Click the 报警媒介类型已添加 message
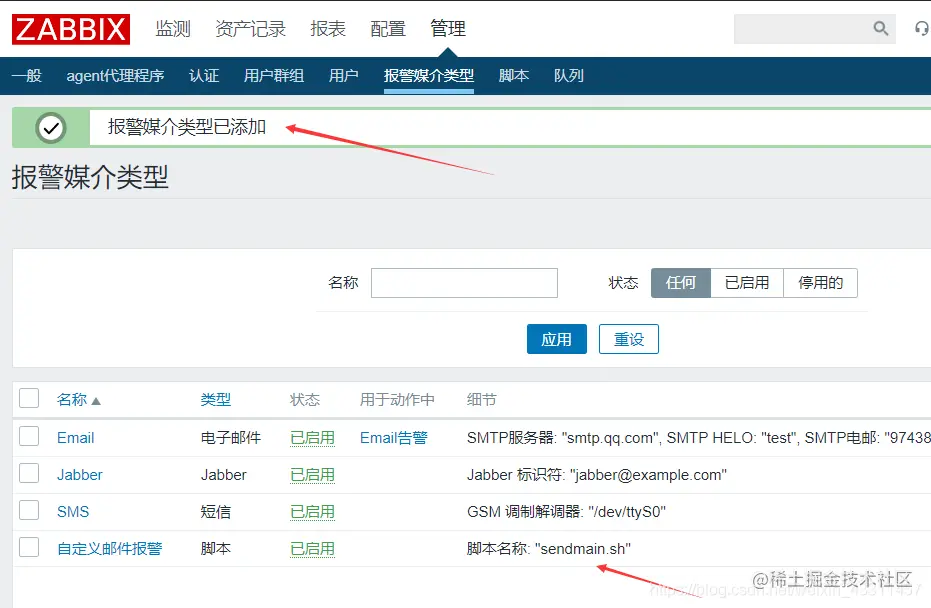 pos(187,126)
